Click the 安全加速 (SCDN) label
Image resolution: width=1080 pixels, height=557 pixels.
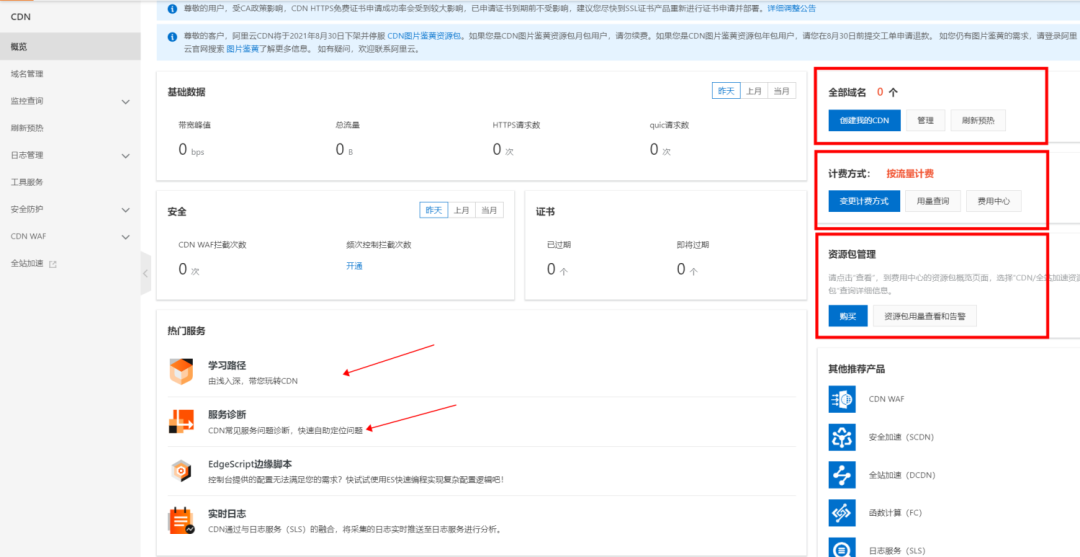click(x=901, y=437)
